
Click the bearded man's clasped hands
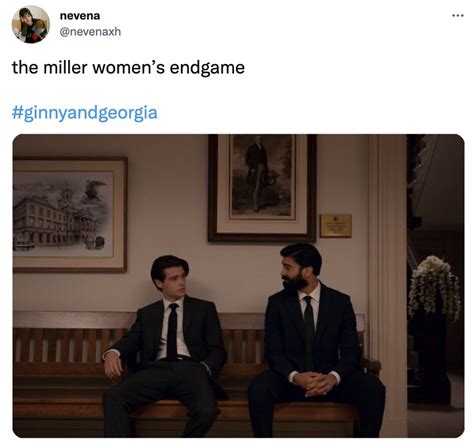314,383
